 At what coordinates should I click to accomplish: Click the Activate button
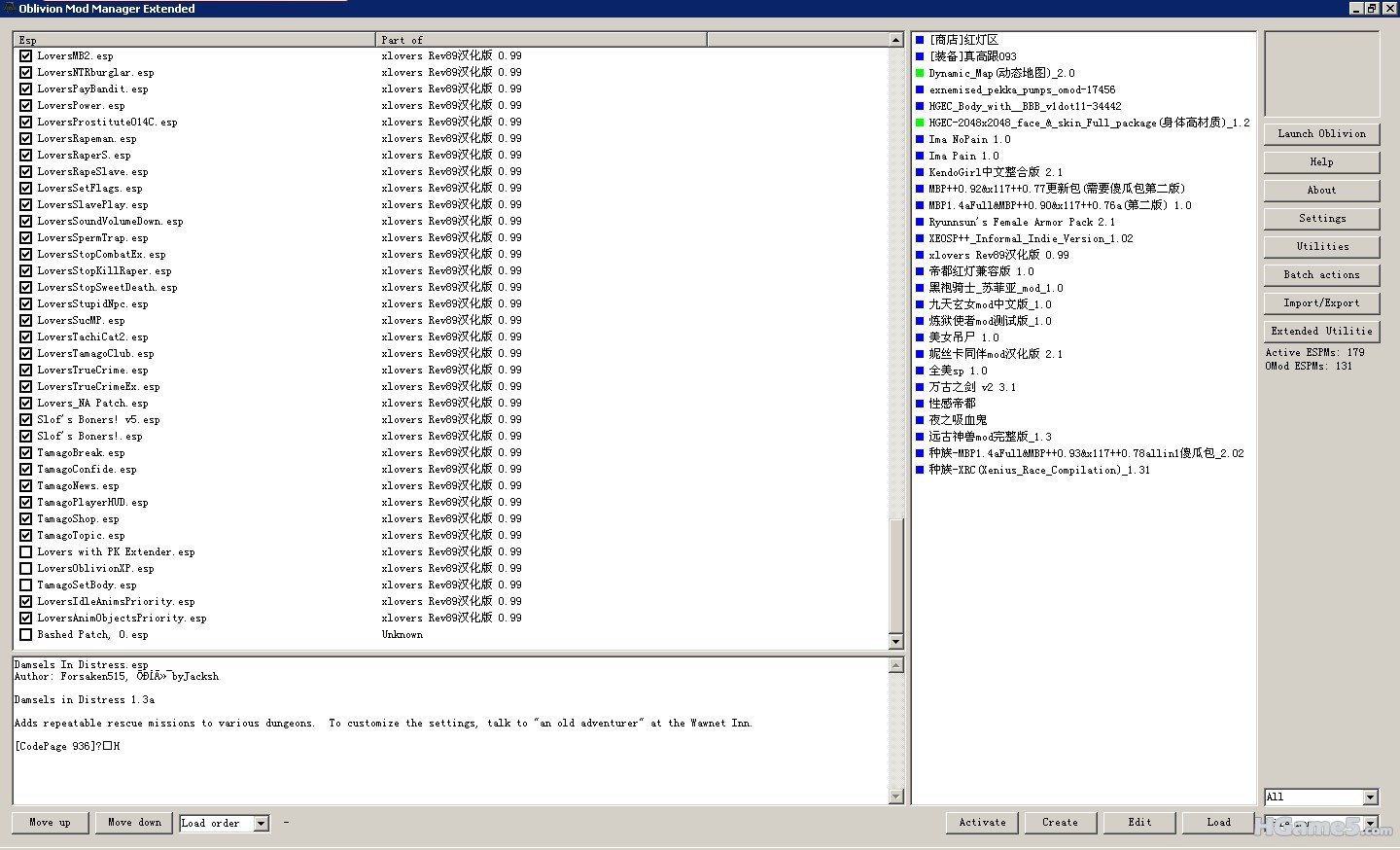[983, 823]
